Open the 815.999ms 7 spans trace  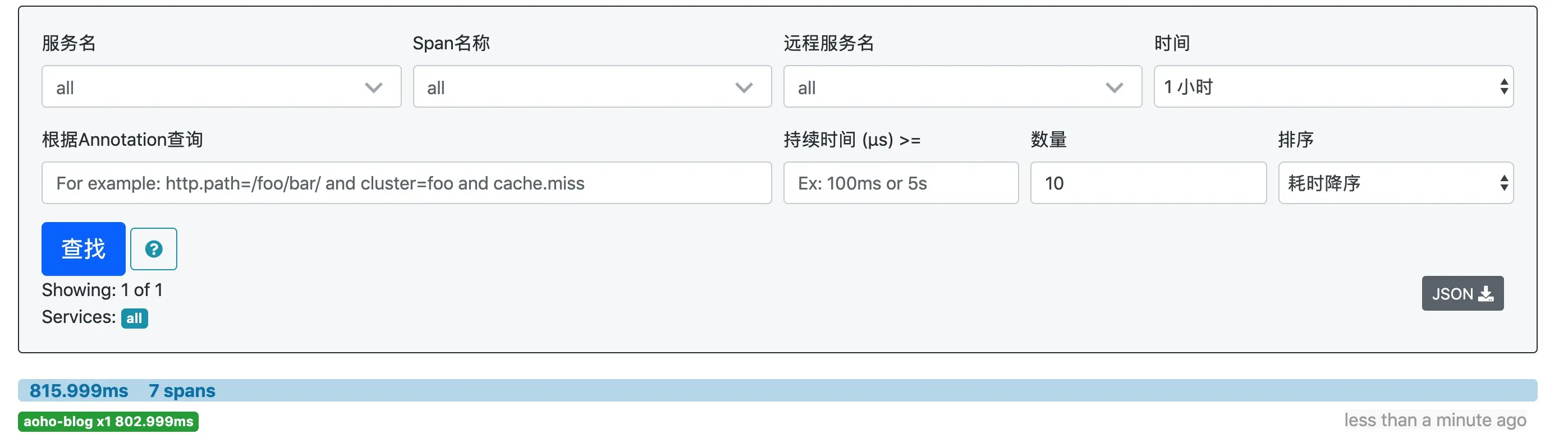pyautogui.click(x=777, y=391)
